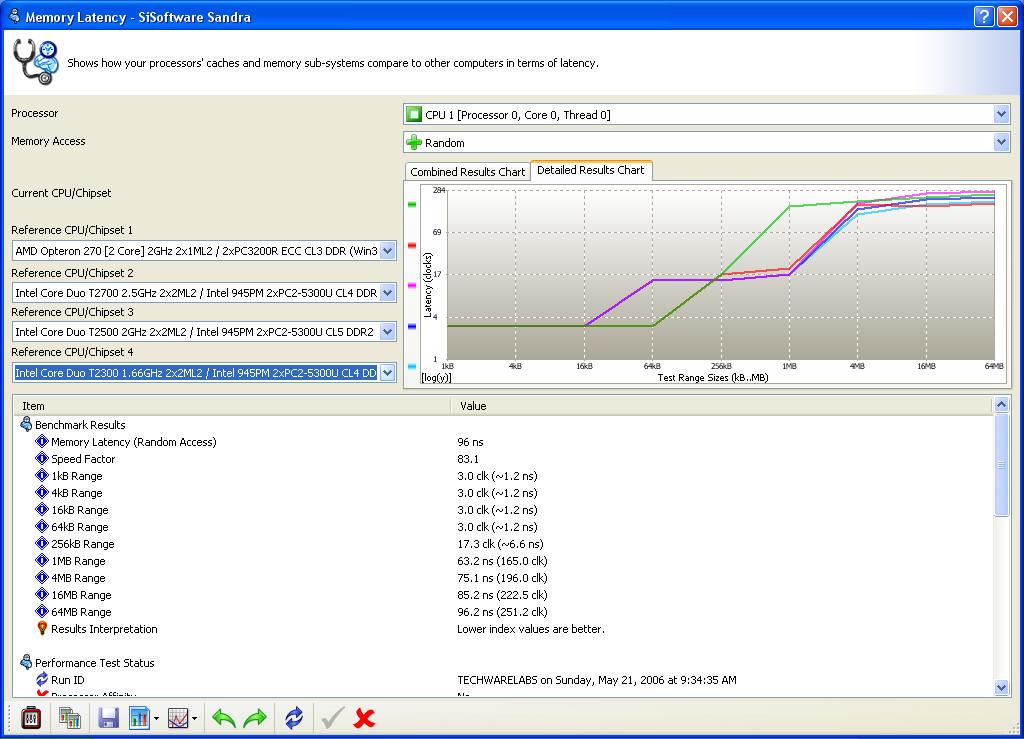Click the stethoscope module icon
Viewport: 1024px width, 739px height.
36,62
